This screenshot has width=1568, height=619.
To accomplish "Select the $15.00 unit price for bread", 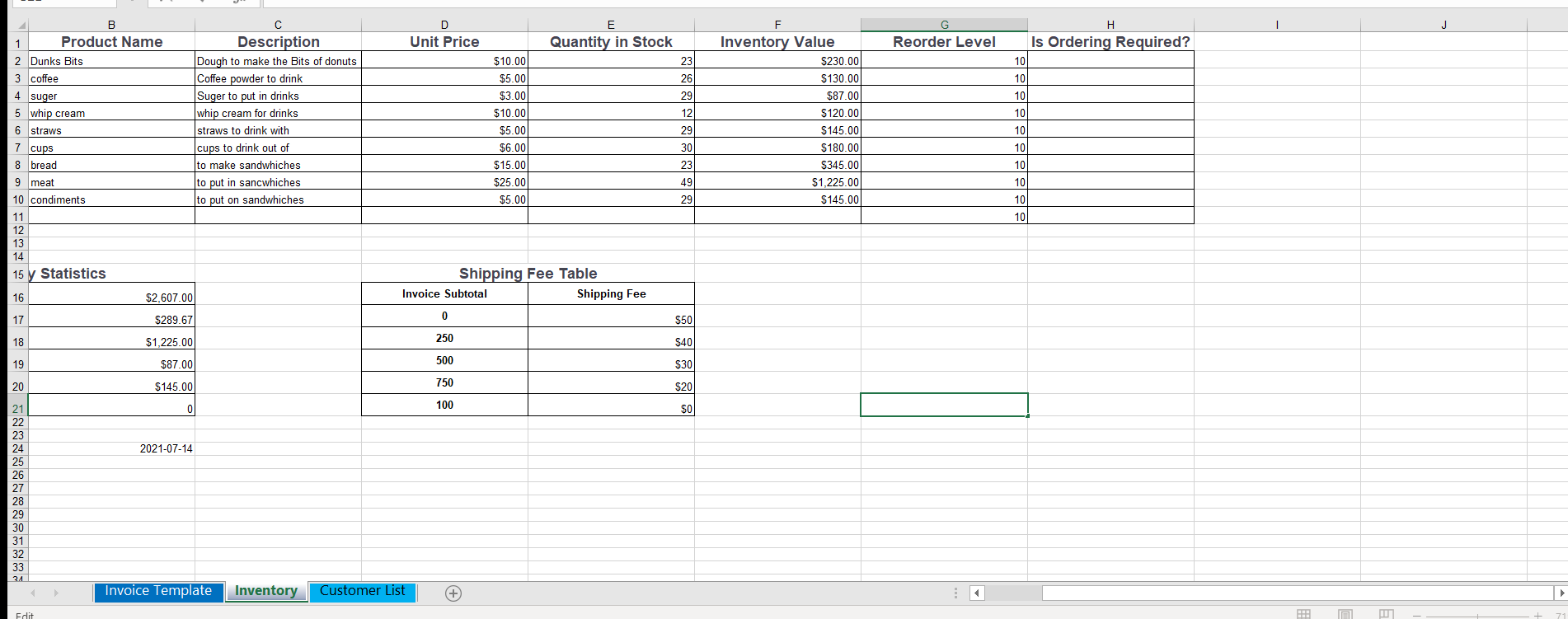I will [x=444, y=165].
